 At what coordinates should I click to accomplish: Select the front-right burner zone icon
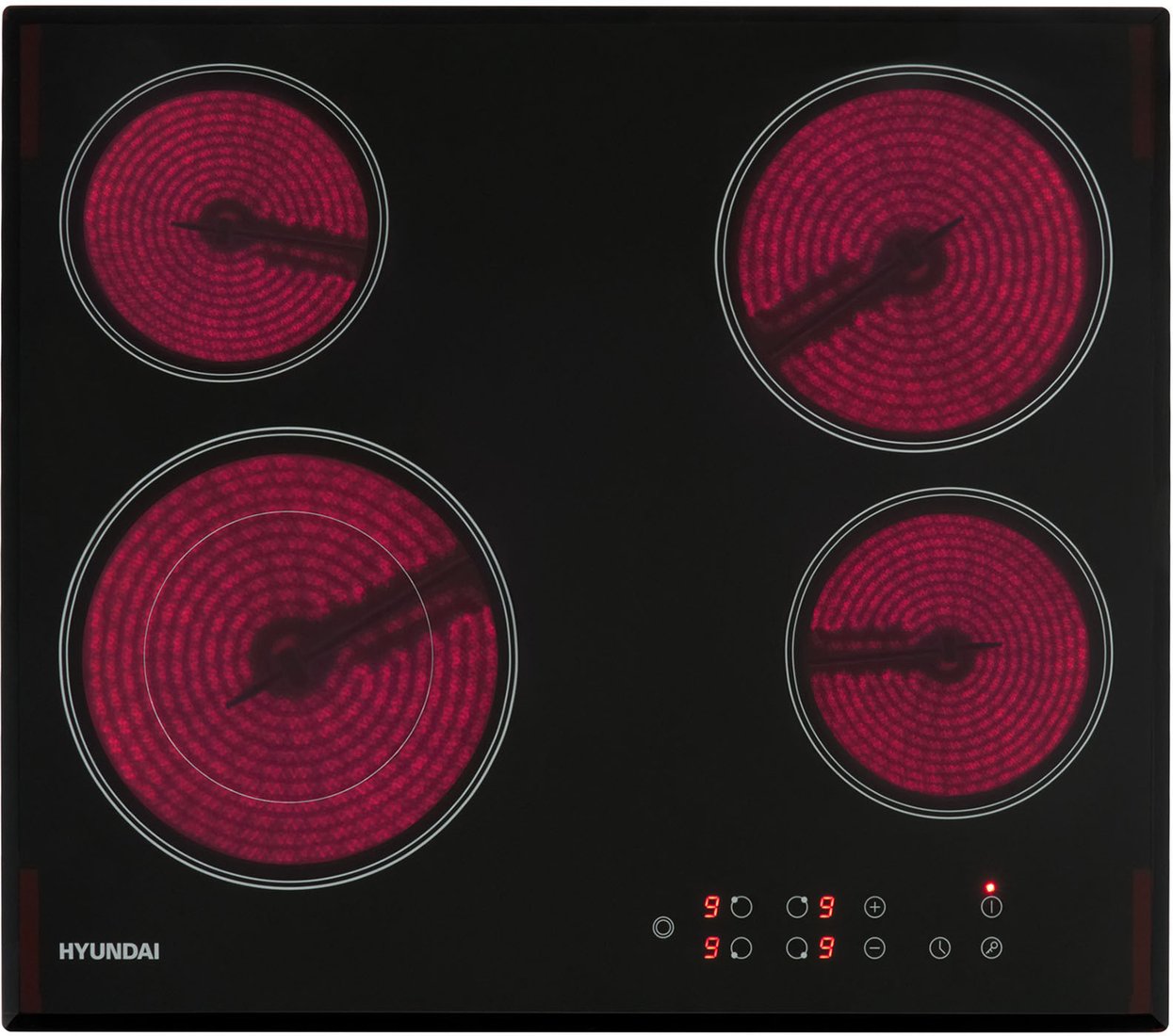click(798, 948)
